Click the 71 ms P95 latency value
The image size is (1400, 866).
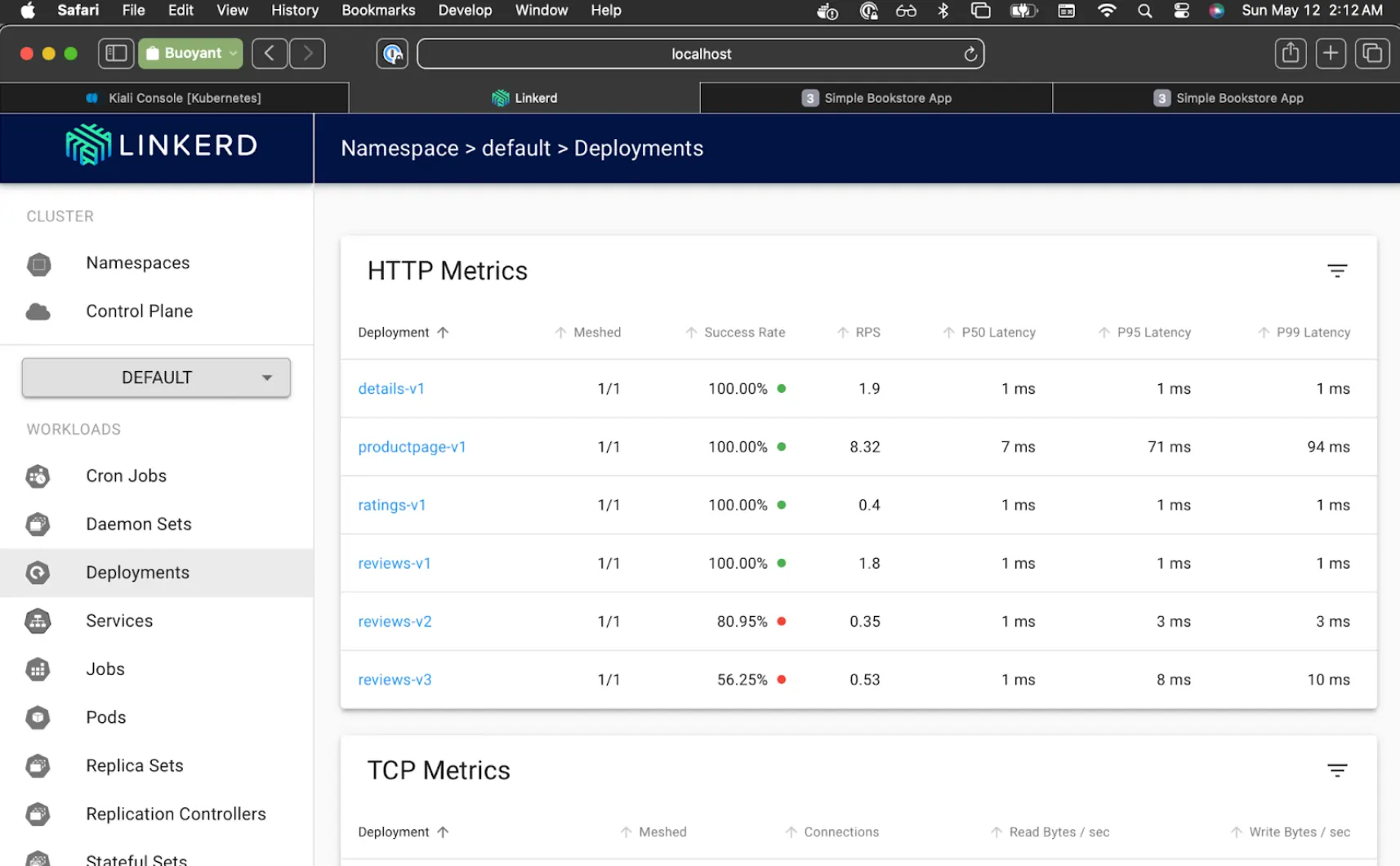[x=1169, y=447]
